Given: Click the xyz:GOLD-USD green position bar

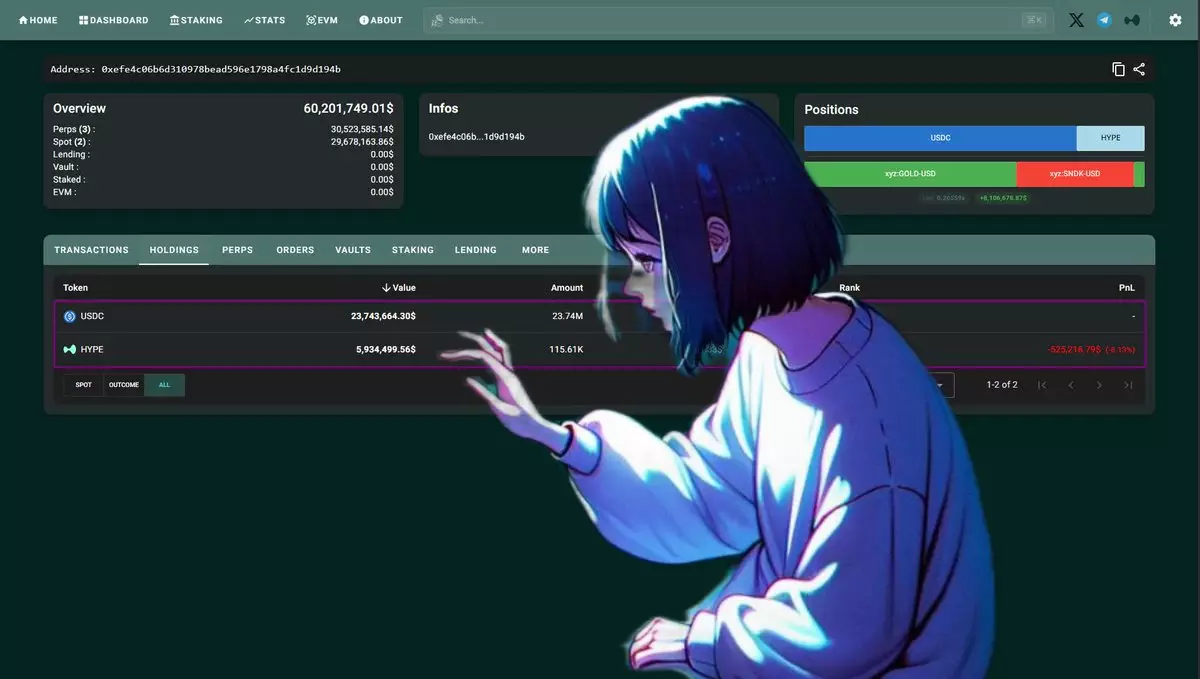Looking at the screenshot, I should (x=910, y=174).
